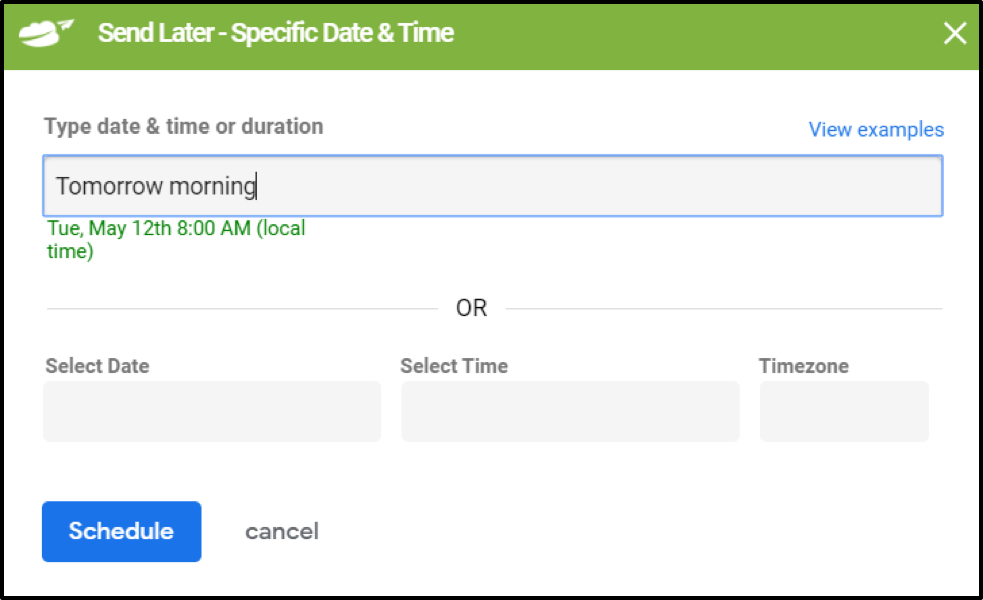Click empty green header area right of title
The width and height of the screenshot is (983, 600).
coord(700,33)
